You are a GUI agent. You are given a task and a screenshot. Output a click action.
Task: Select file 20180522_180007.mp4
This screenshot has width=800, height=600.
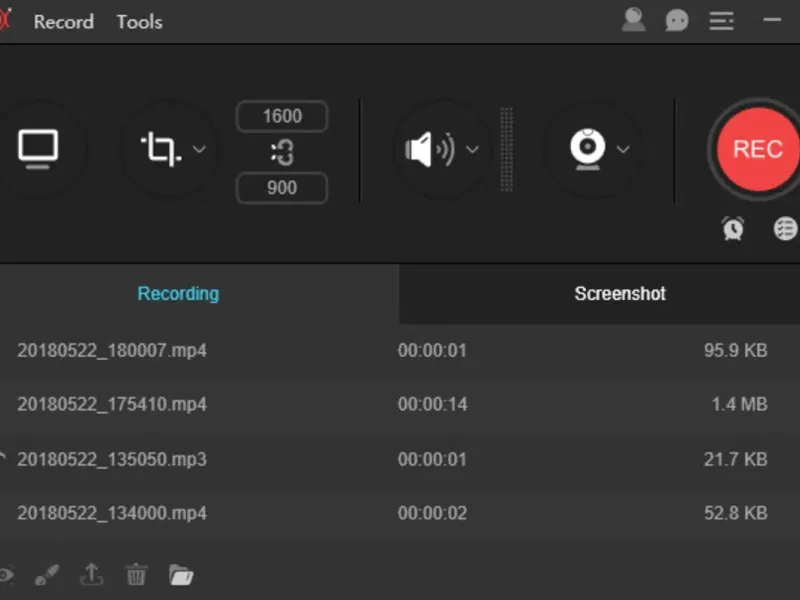[112, 351]
